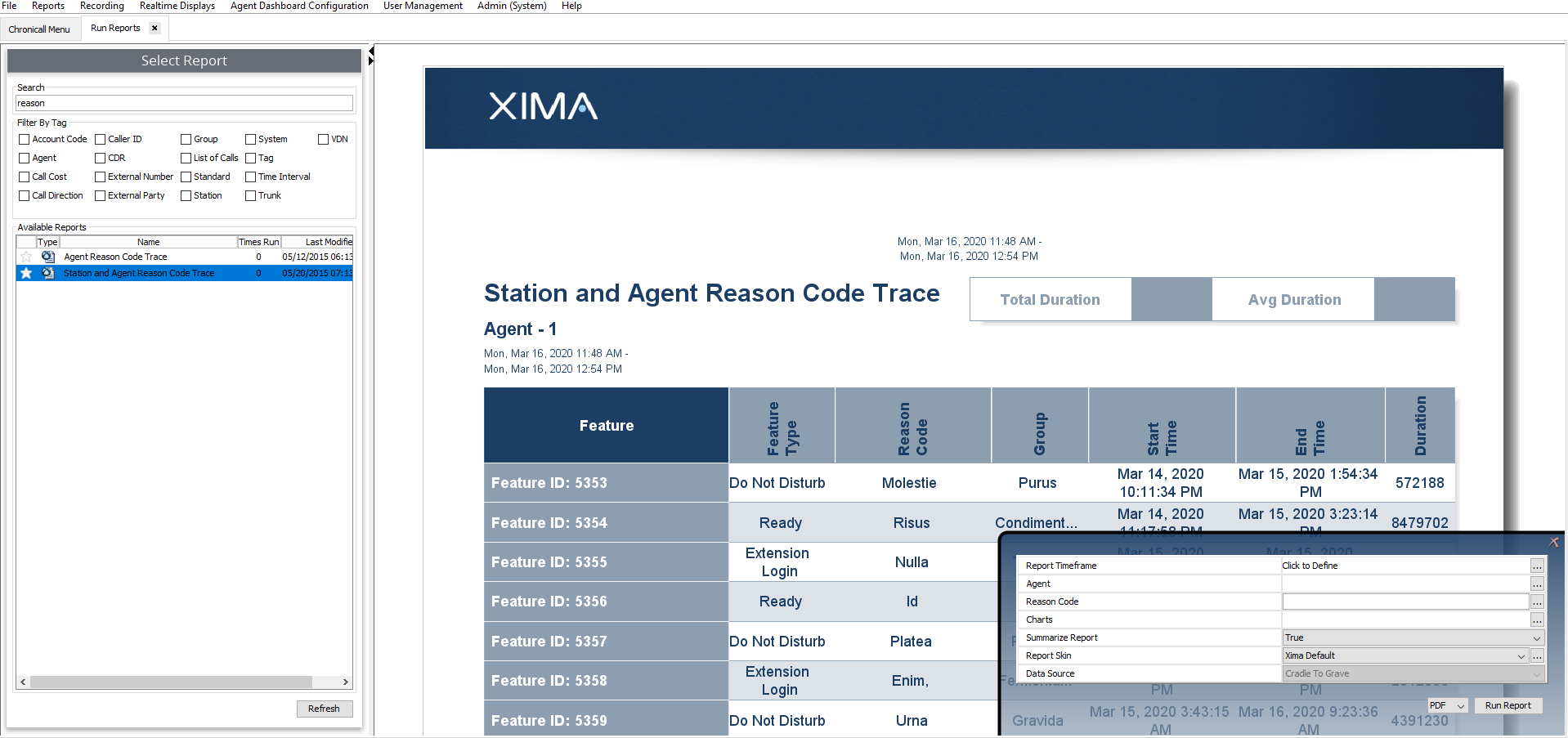This screenshot has width=1568, height=738.
Task: Click report type icon of Station and Agent Reason Code Trace
Action: [x=48, y=273]
